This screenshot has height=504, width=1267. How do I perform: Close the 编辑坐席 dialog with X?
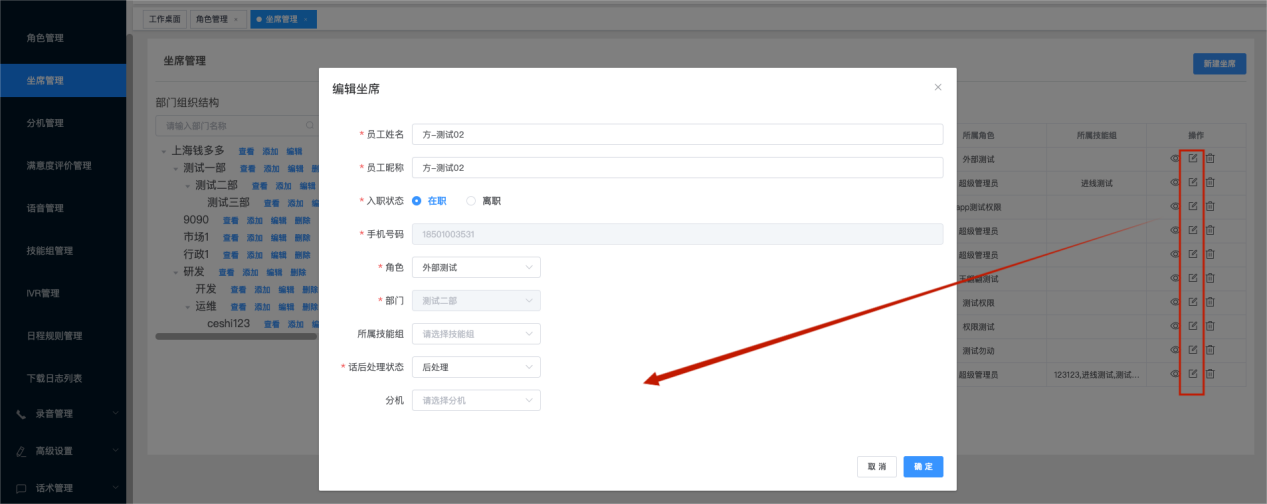(x=937, y=88)
